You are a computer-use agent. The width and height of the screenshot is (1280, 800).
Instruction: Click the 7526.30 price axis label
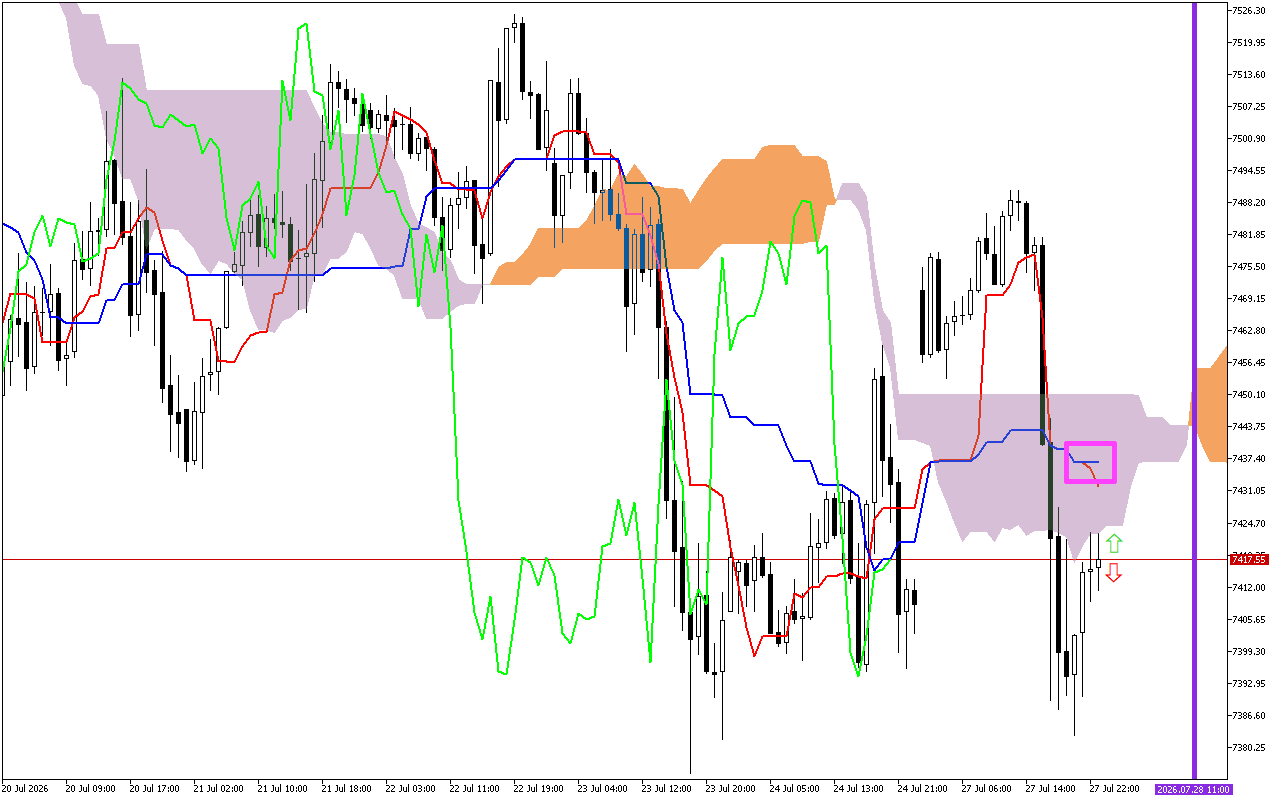(1249, 10)
